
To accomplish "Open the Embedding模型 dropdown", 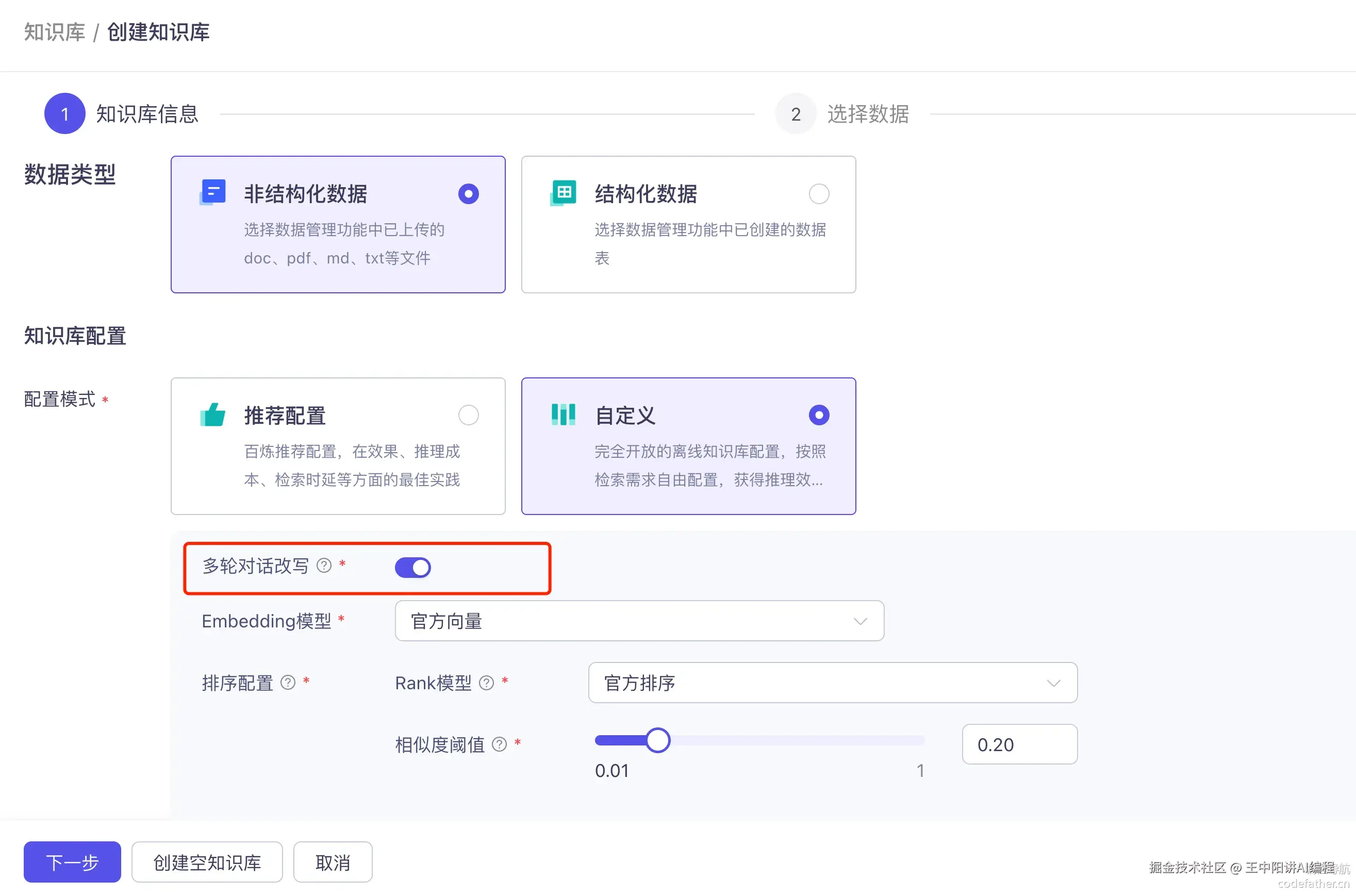I will click(639, 621).
